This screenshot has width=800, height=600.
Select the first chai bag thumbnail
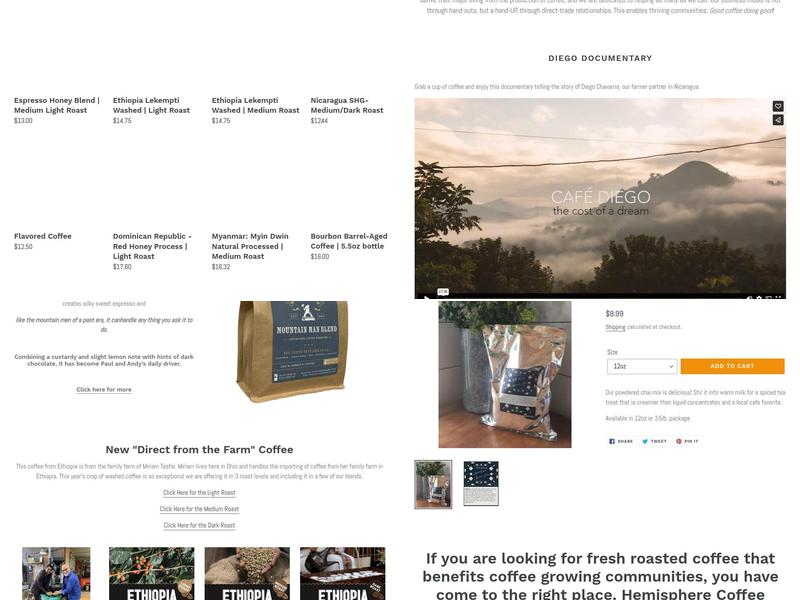click(x=433, y=484)
